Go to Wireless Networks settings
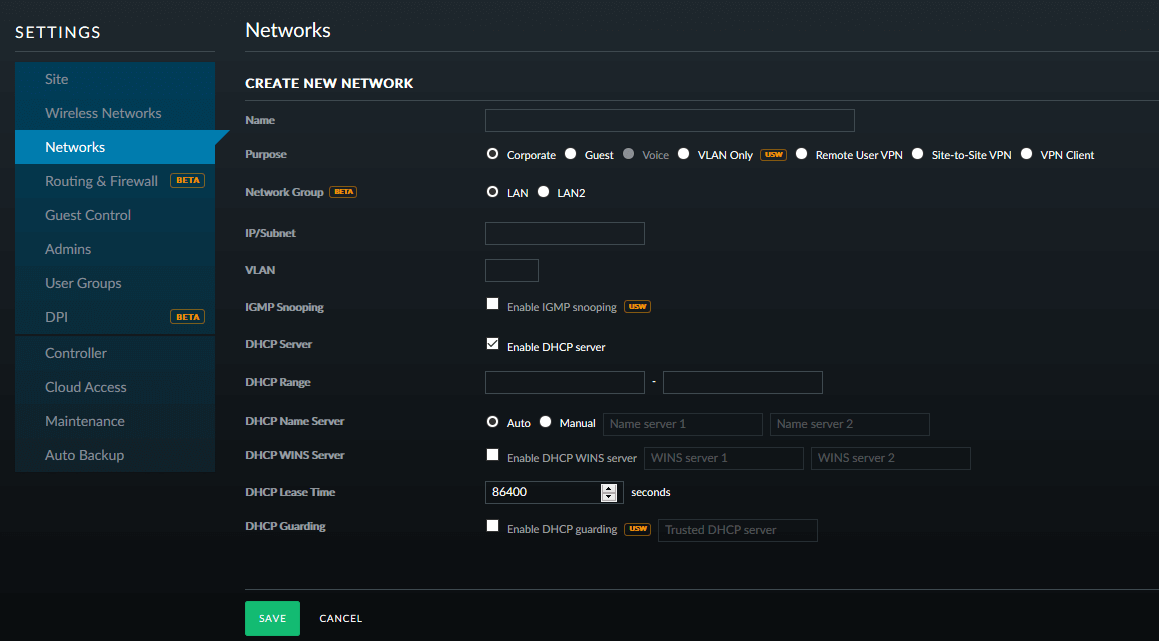 (x=103, y=113)
